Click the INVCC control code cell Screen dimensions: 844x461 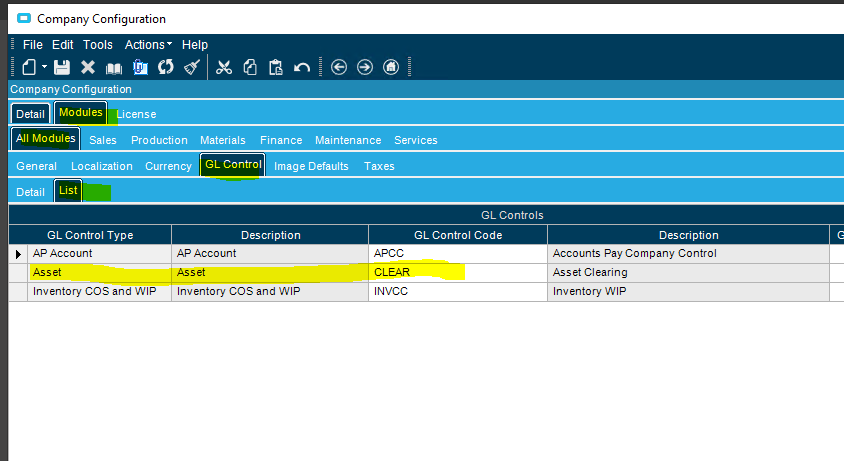point(458,291)
